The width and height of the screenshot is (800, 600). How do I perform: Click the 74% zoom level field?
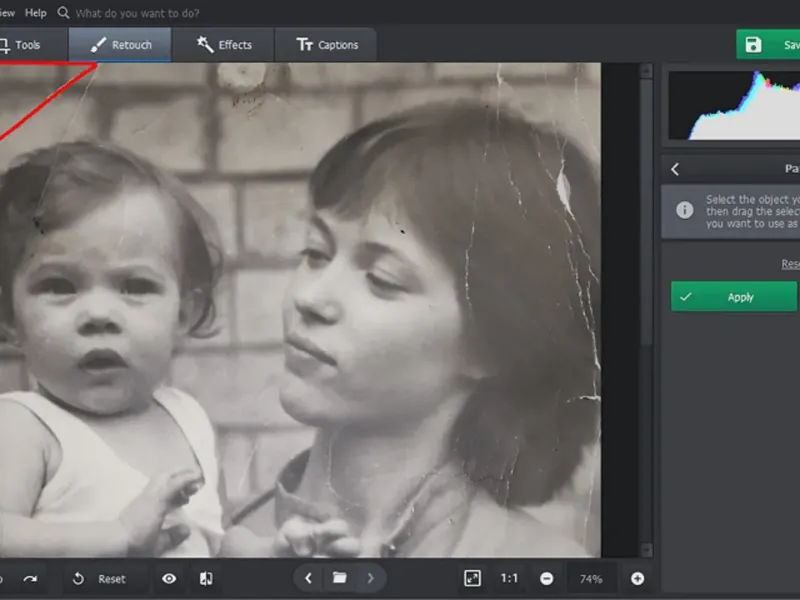point(591,578)
